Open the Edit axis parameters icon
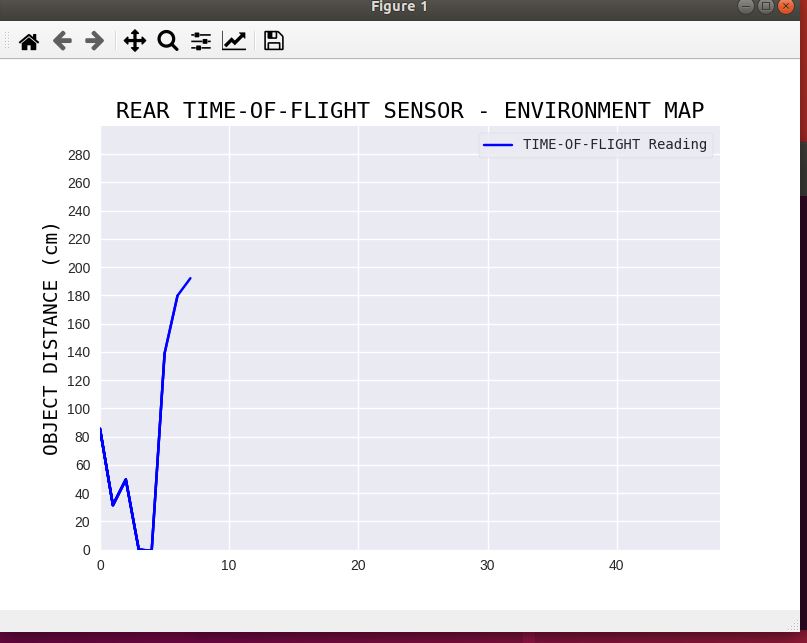 pos(234,41)
